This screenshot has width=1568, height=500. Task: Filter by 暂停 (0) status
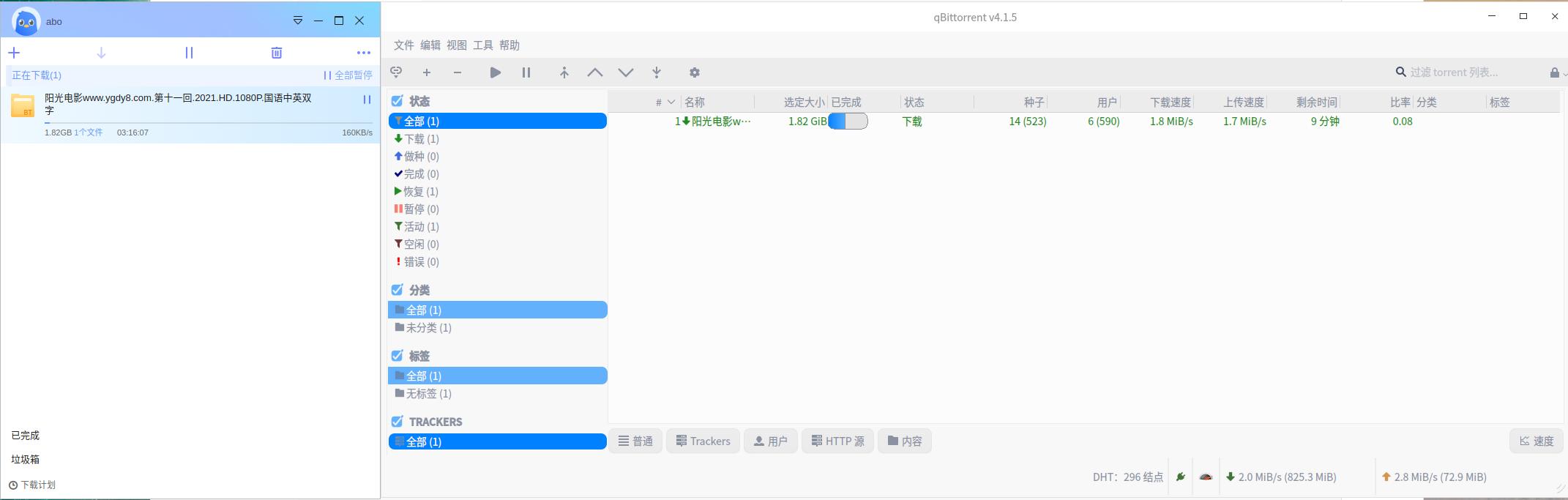pos(498,209)
